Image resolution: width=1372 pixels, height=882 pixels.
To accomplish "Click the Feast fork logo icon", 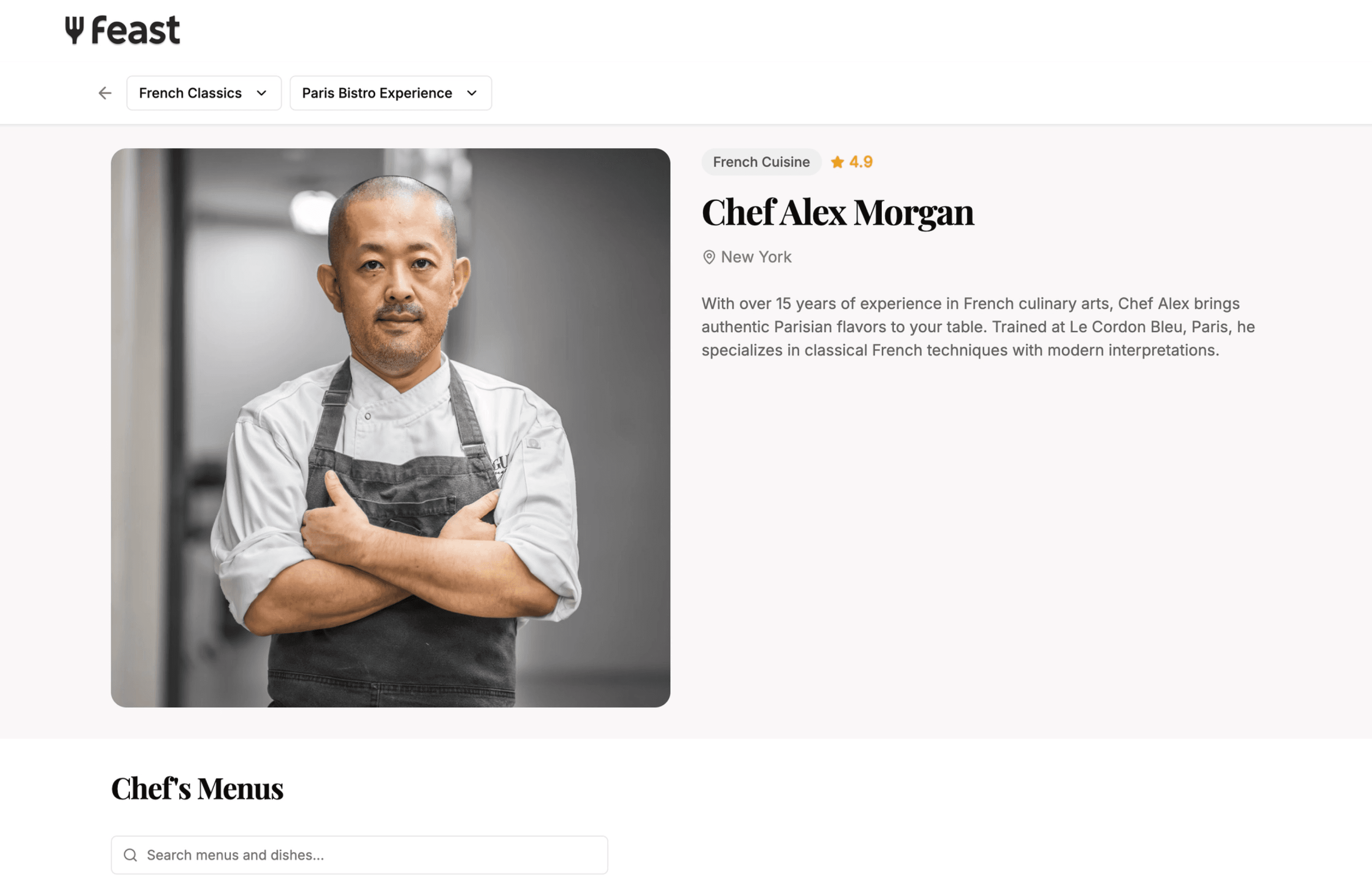I will pos(74,30).
